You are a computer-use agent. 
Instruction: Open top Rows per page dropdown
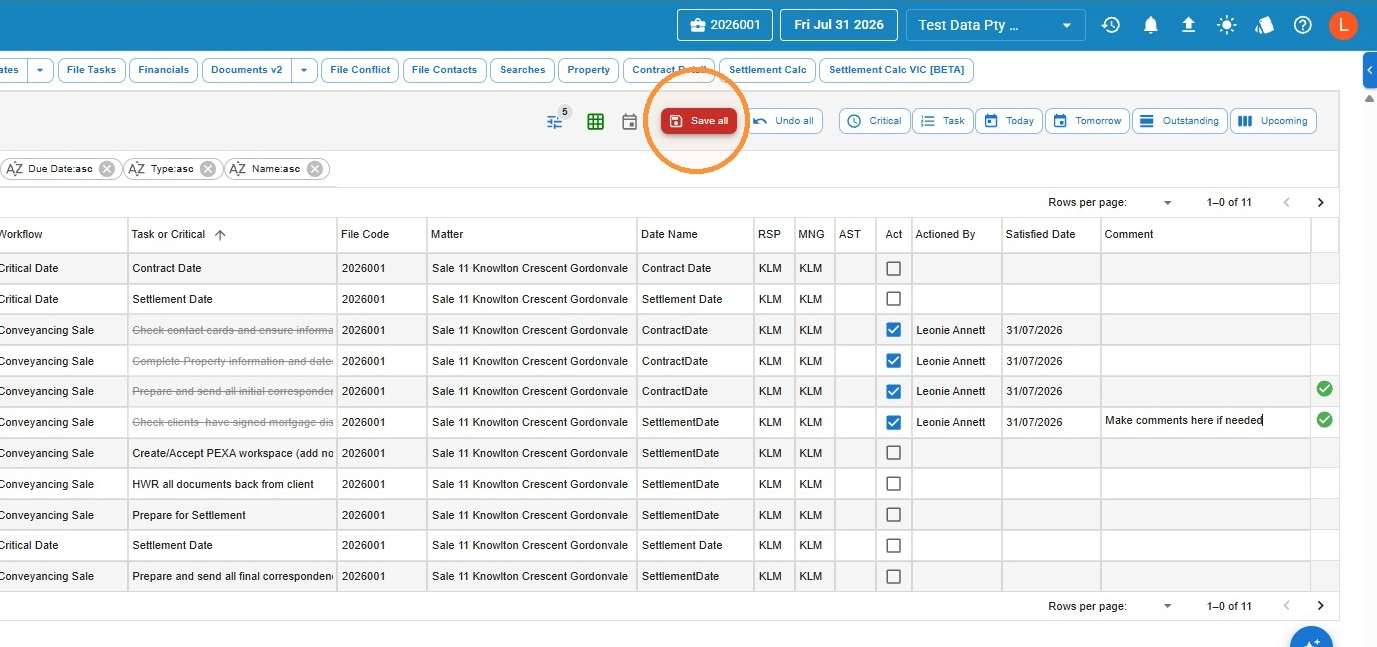pos(1167,203)
